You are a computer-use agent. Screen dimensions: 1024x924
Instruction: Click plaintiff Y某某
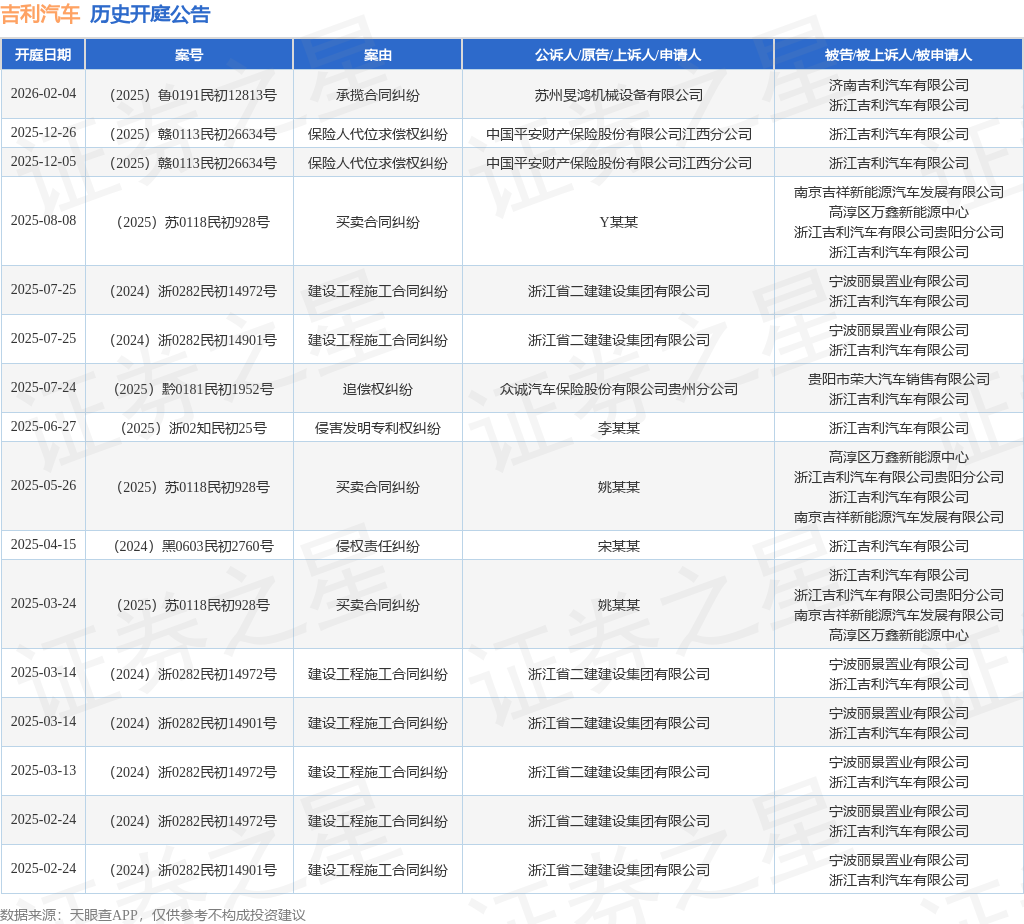coord(618,222)
